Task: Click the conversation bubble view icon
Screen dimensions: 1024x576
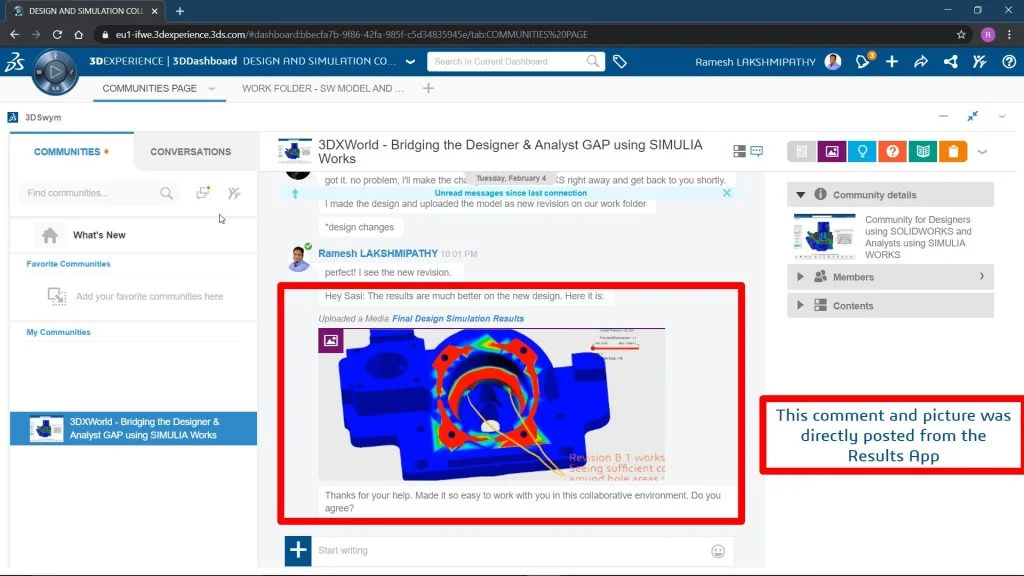Action: [757, 151]
